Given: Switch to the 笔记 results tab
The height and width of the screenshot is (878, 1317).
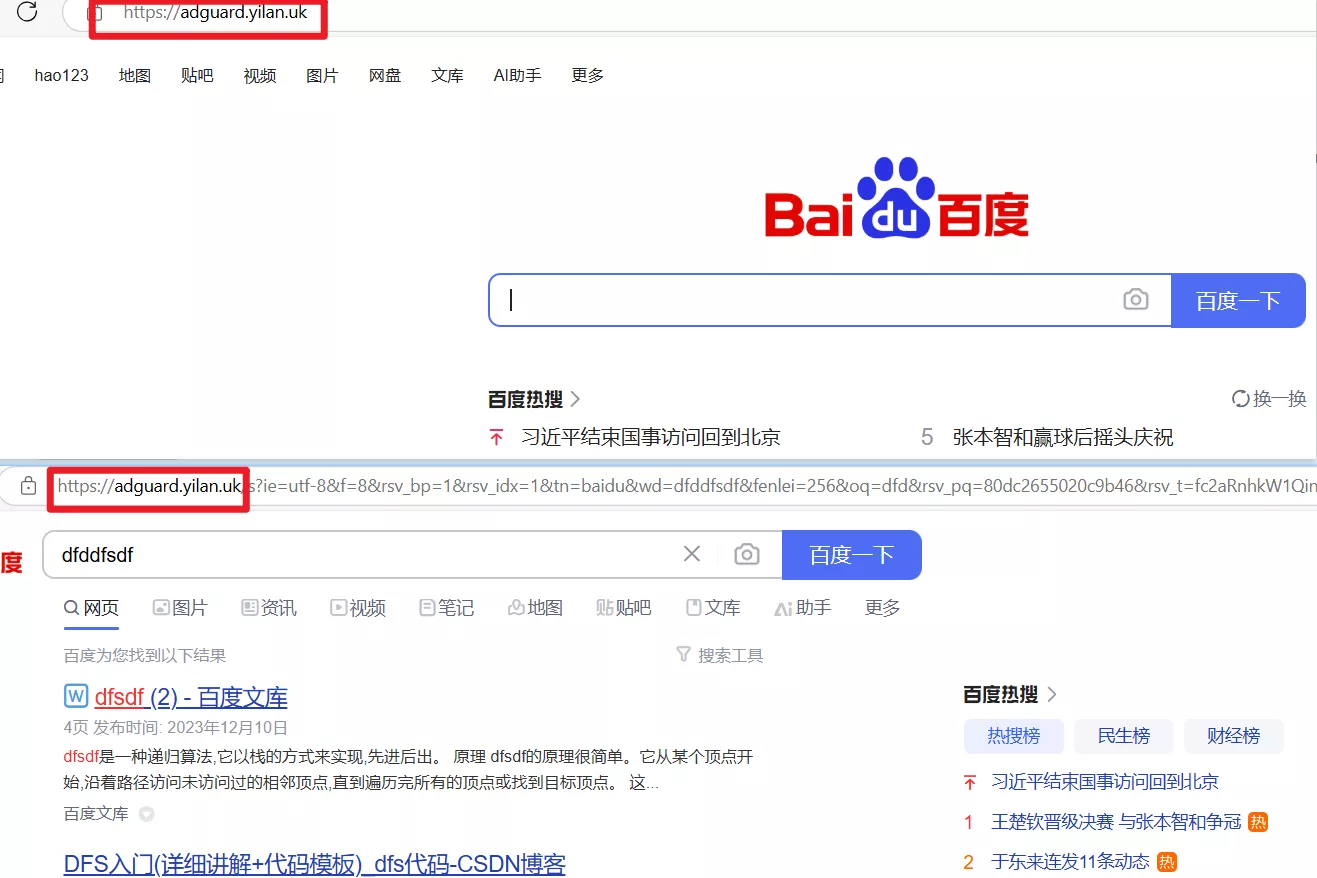Looking at the screenshot, I should tap(446, 607).
